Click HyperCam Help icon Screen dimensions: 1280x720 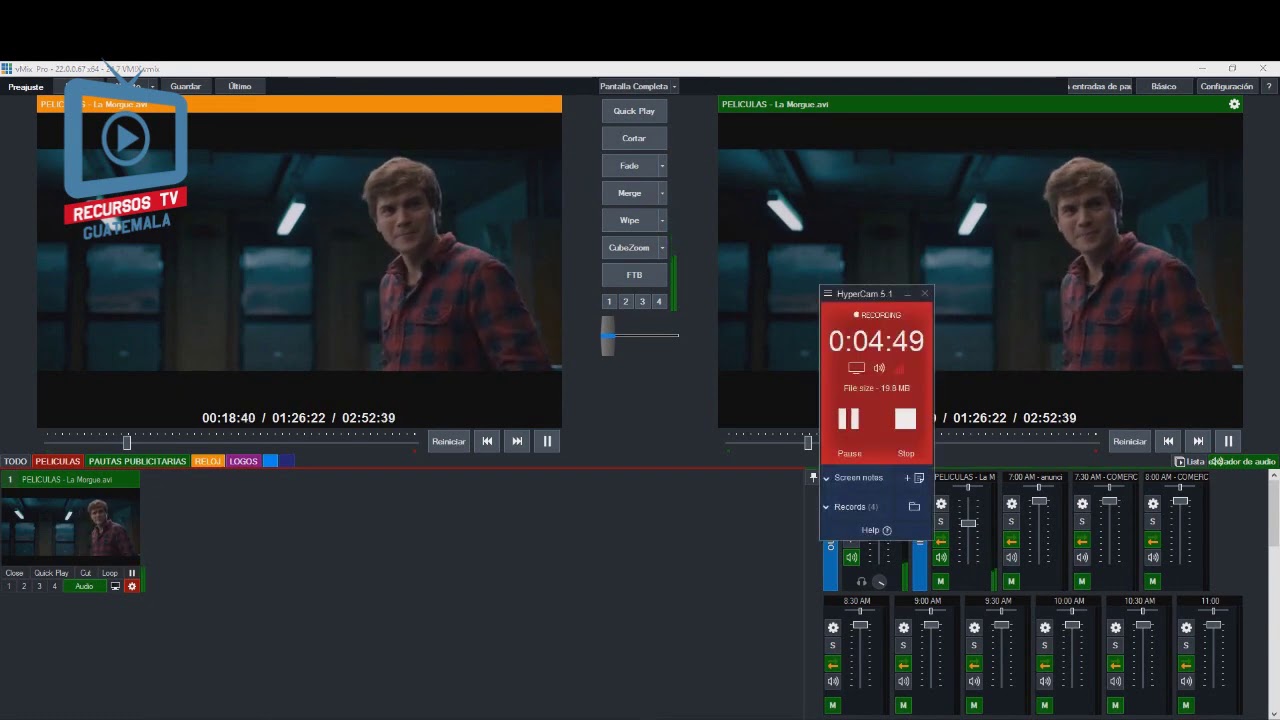[x=887, y=531]
